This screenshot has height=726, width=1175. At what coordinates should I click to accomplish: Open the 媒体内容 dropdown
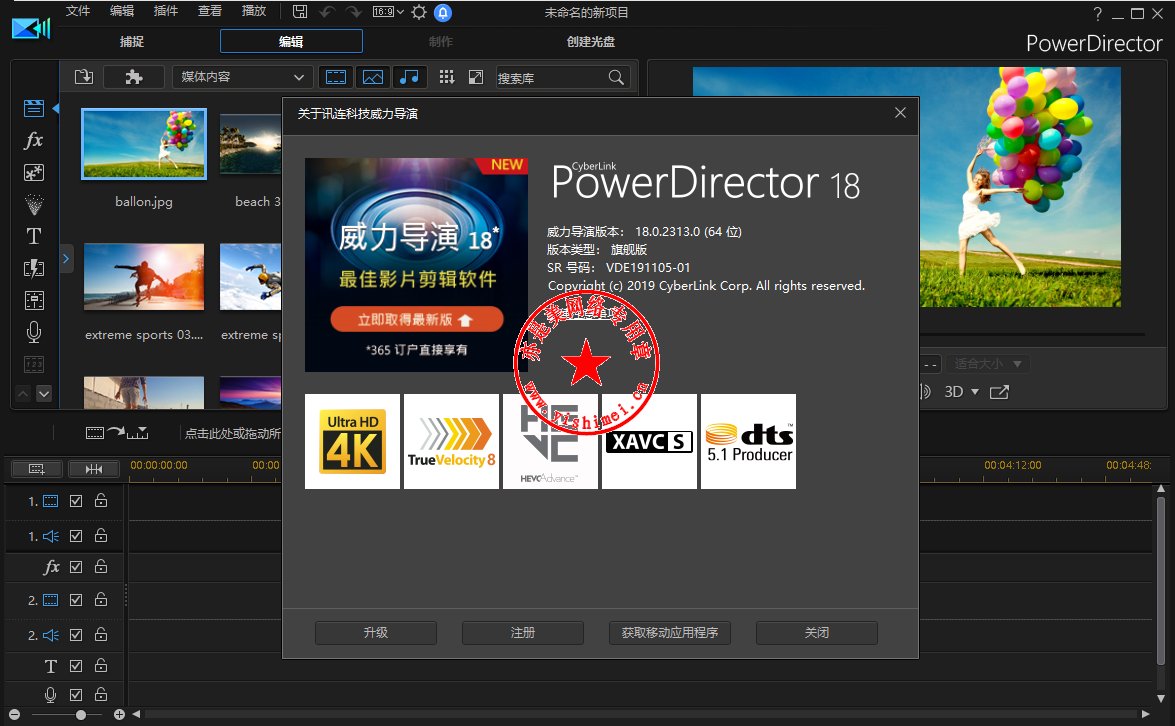click(x=242, y=77)
